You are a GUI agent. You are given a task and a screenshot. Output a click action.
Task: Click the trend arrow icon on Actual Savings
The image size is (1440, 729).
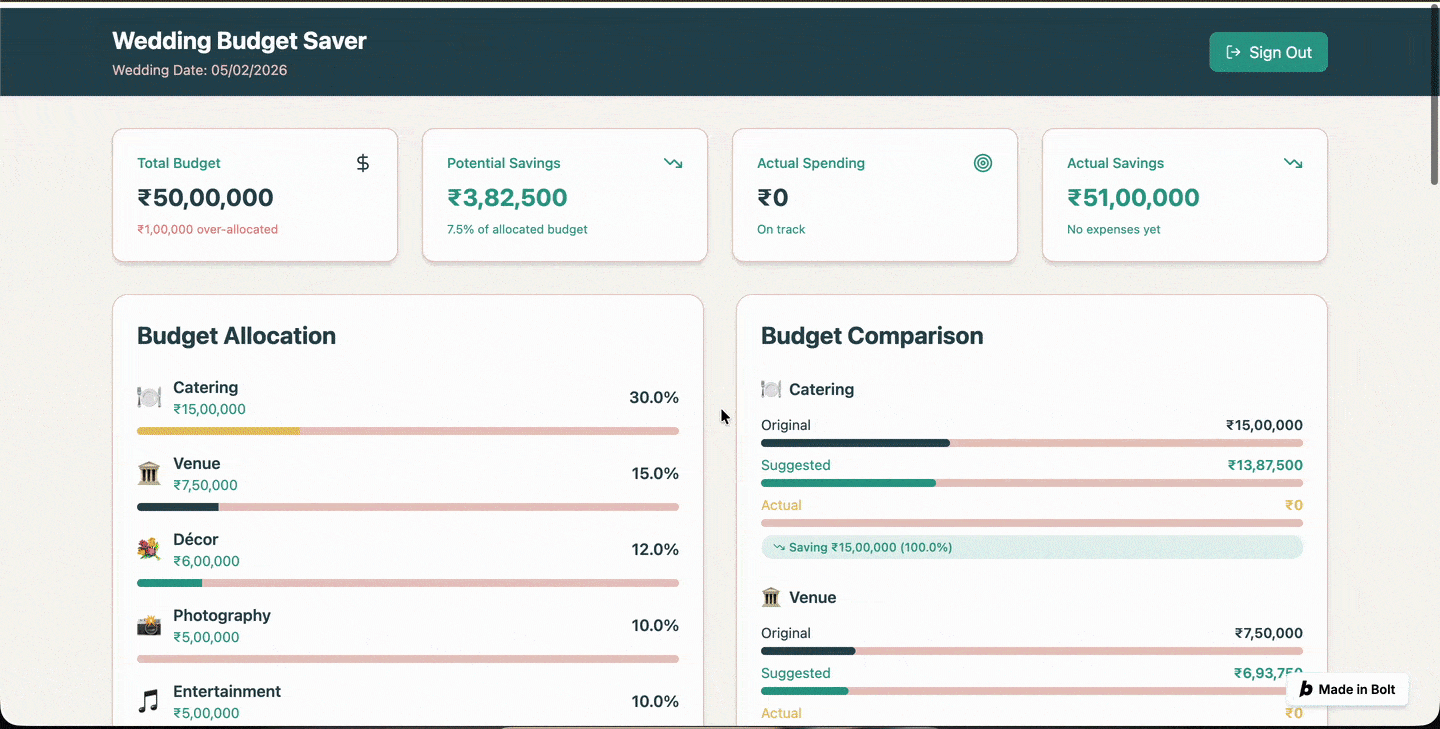coord(1293,163)
